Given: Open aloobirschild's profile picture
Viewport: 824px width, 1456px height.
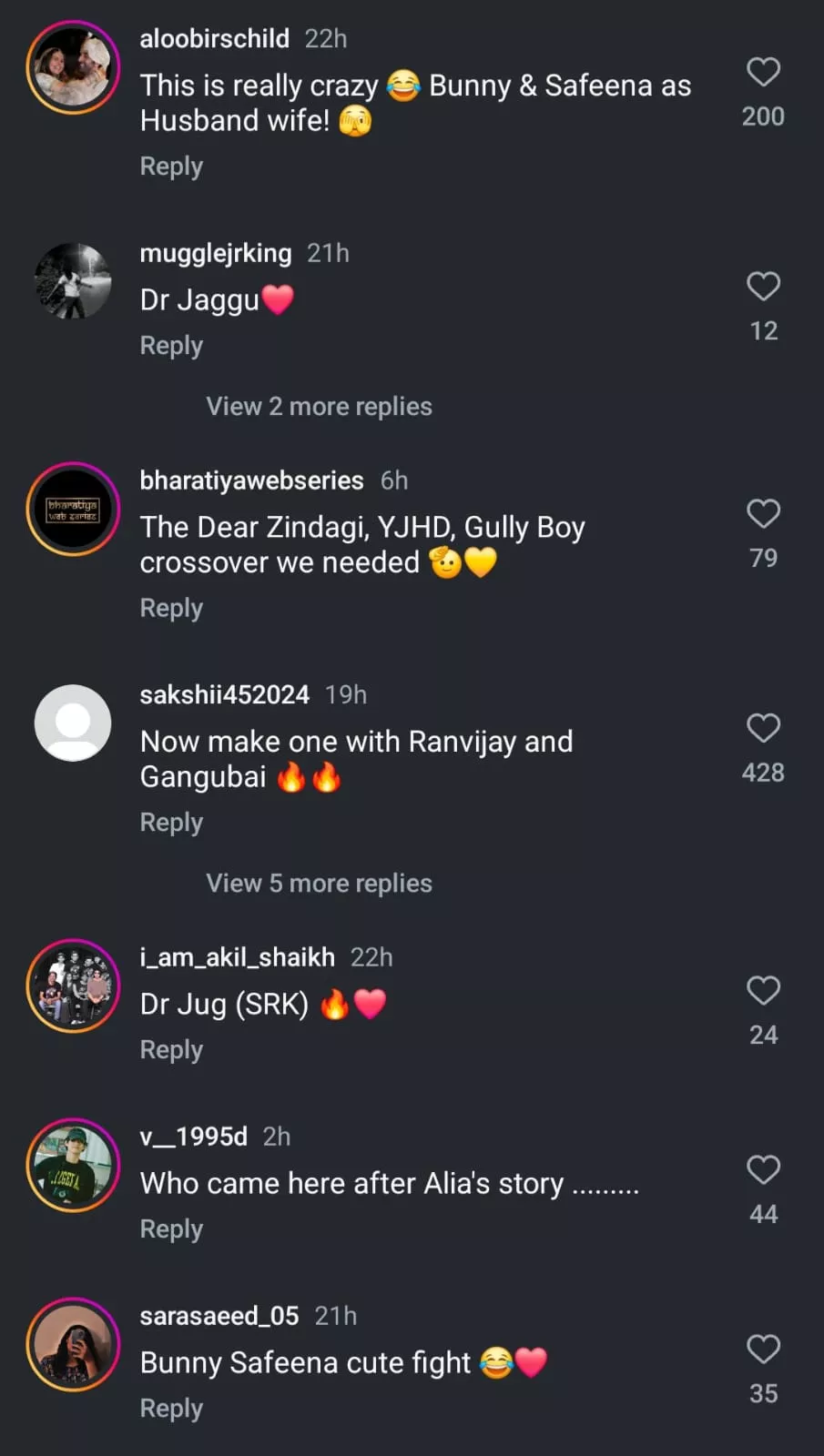Looking at the screenshot, I should click(73, 67).
